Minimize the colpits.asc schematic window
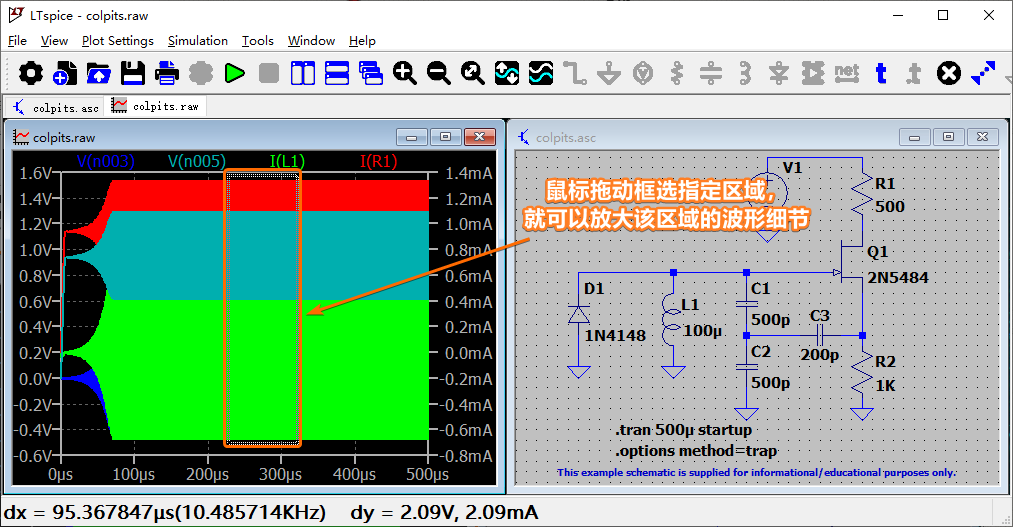 [x=915, y=137]
